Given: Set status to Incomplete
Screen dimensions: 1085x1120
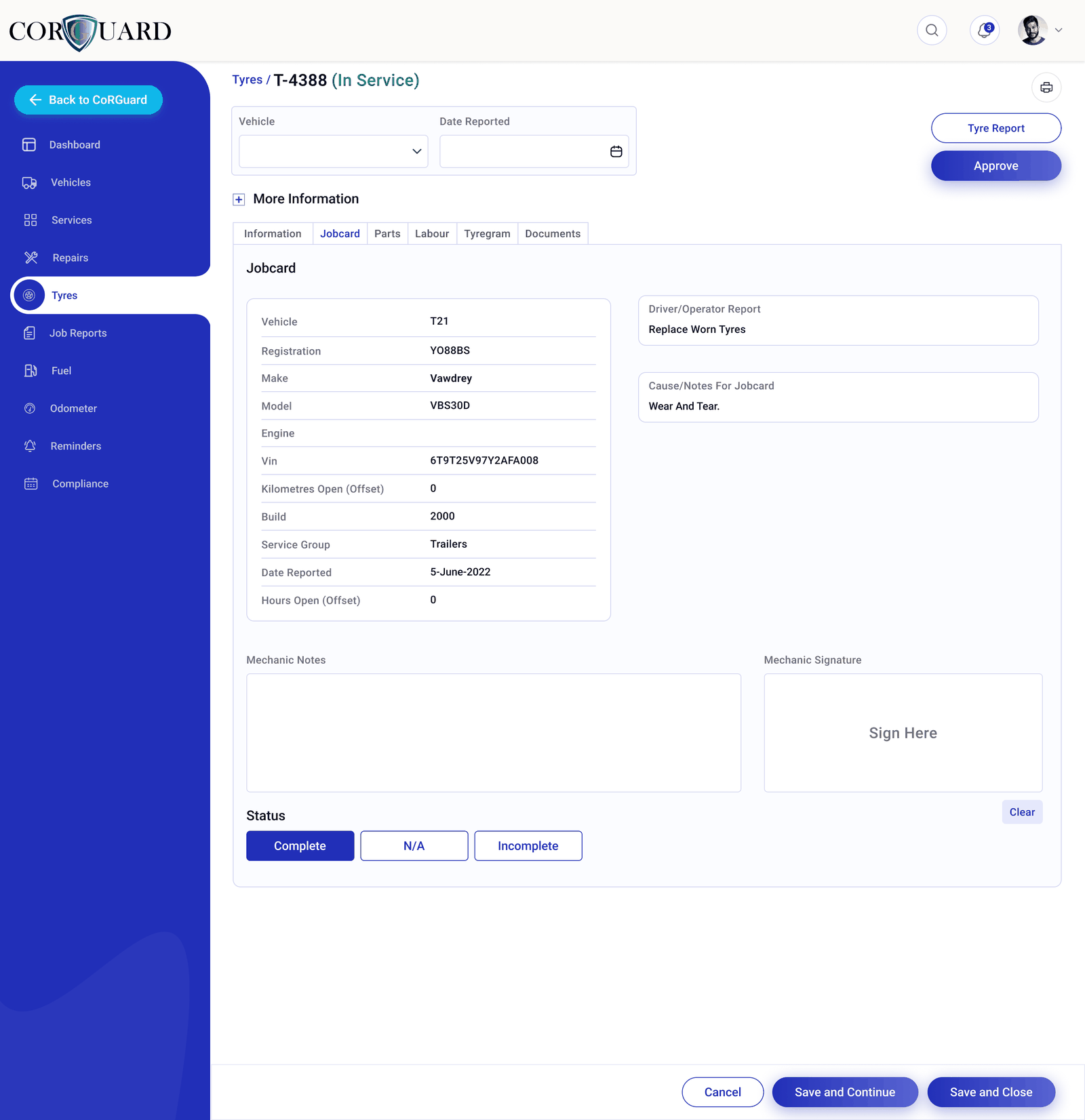Looking at the screenshot, I should 528,846.
